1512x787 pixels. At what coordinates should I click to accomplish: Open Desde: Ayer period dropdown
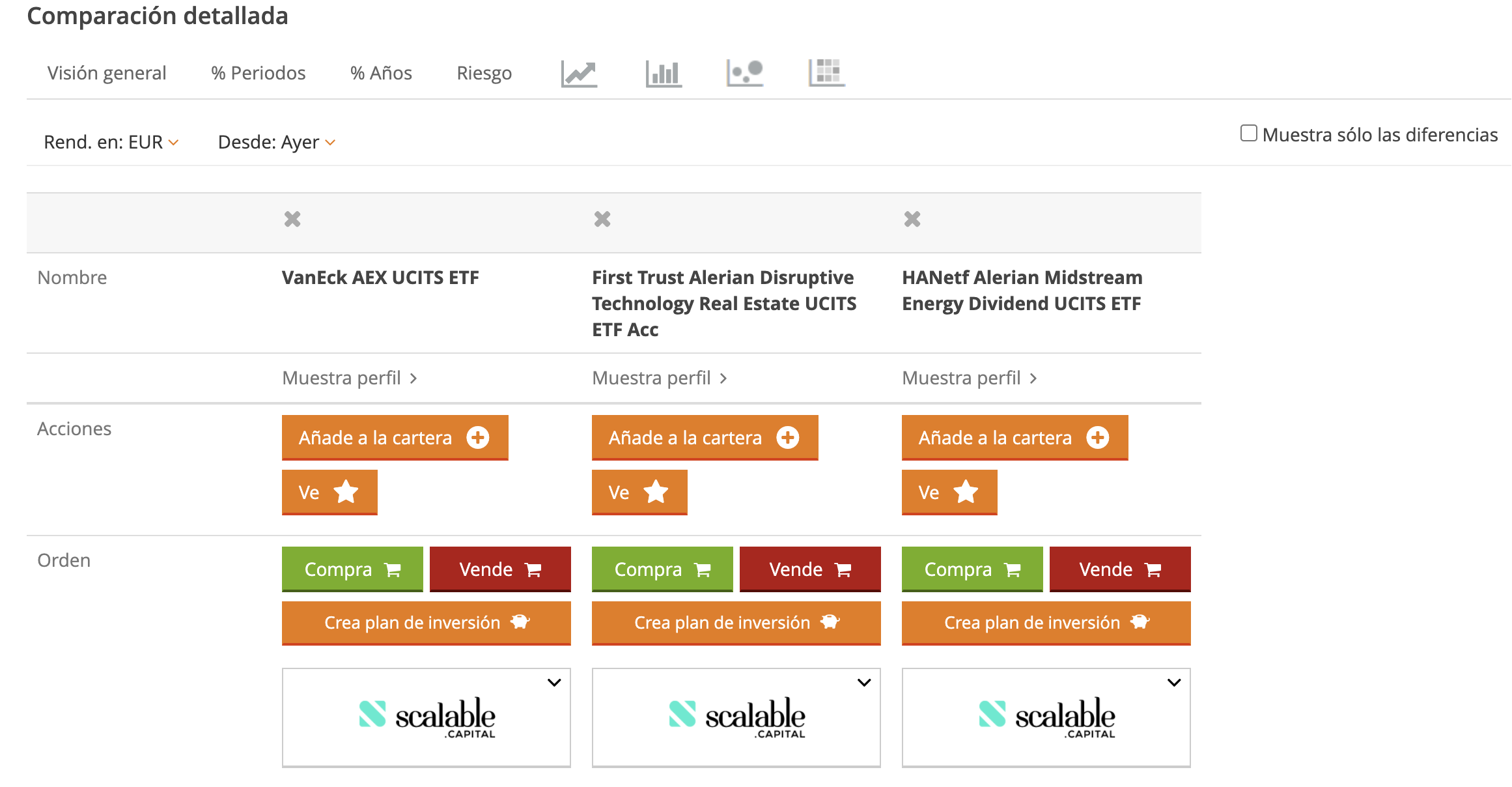click(x=276, y=142)
